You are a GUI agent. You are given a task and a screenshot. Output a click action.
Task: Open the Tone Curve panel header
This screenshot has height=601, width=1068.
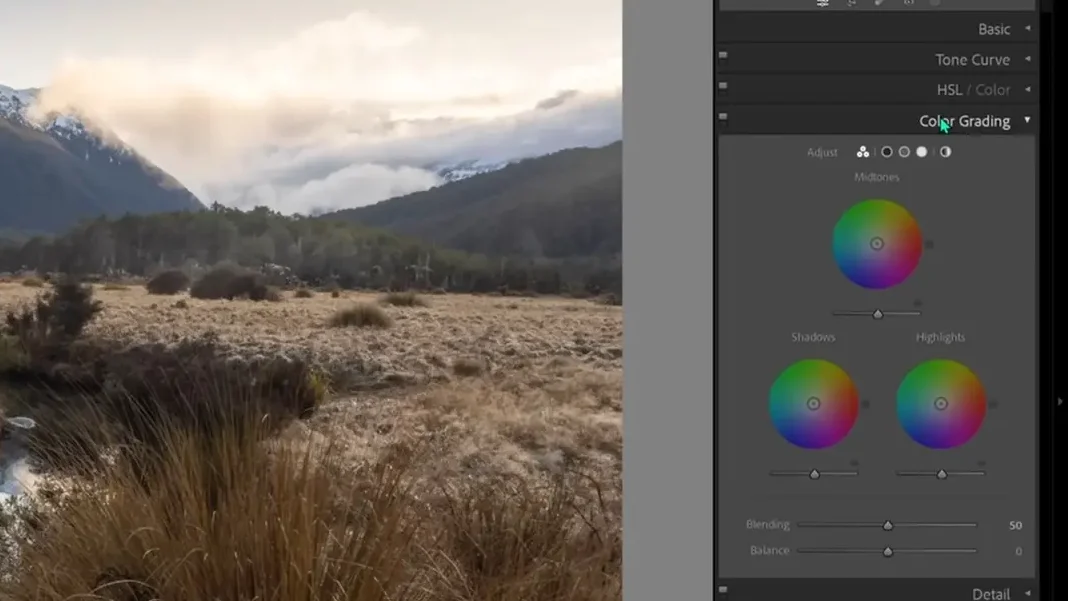[876, 59]
